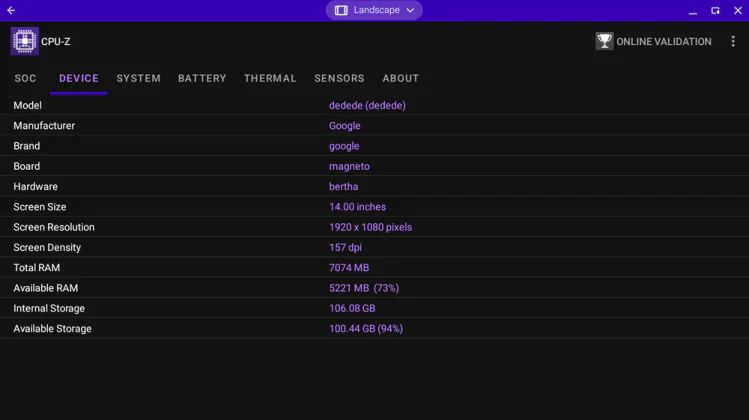Click the Available RAM label

pos(45,288)
